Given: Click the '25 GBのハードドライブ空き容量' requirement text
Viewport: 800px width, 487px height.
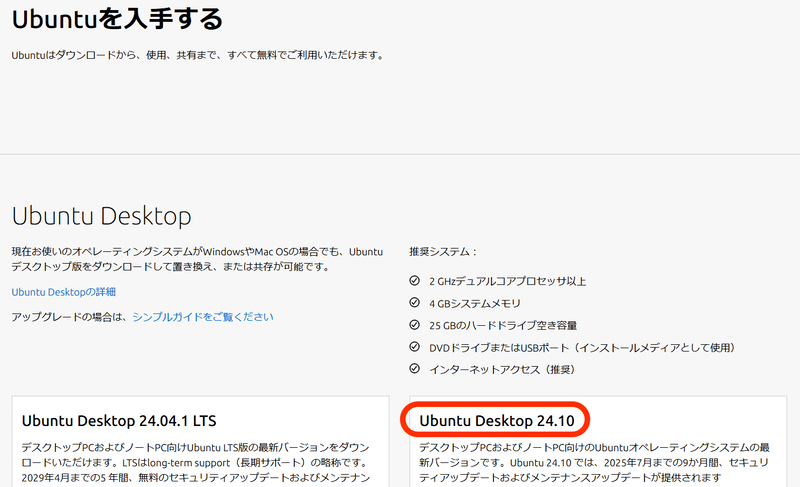Looking at the screenshot, I should 503,326.
